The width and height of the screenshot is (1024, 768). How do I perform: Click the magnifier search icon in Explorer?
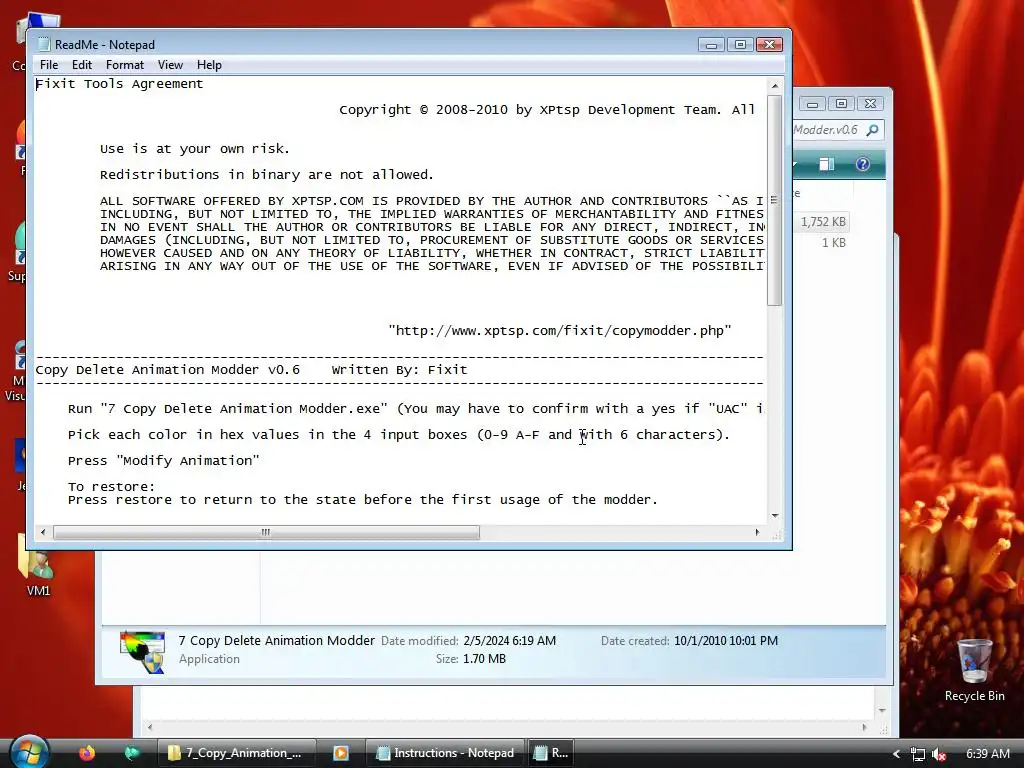[872, 130]
